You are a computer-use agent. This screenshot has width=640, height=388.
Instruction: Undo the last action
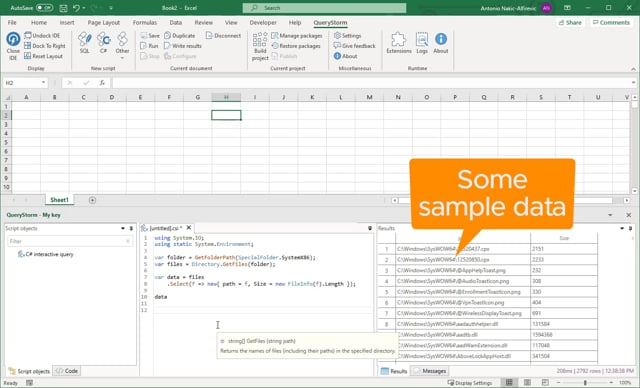[76, 8]
